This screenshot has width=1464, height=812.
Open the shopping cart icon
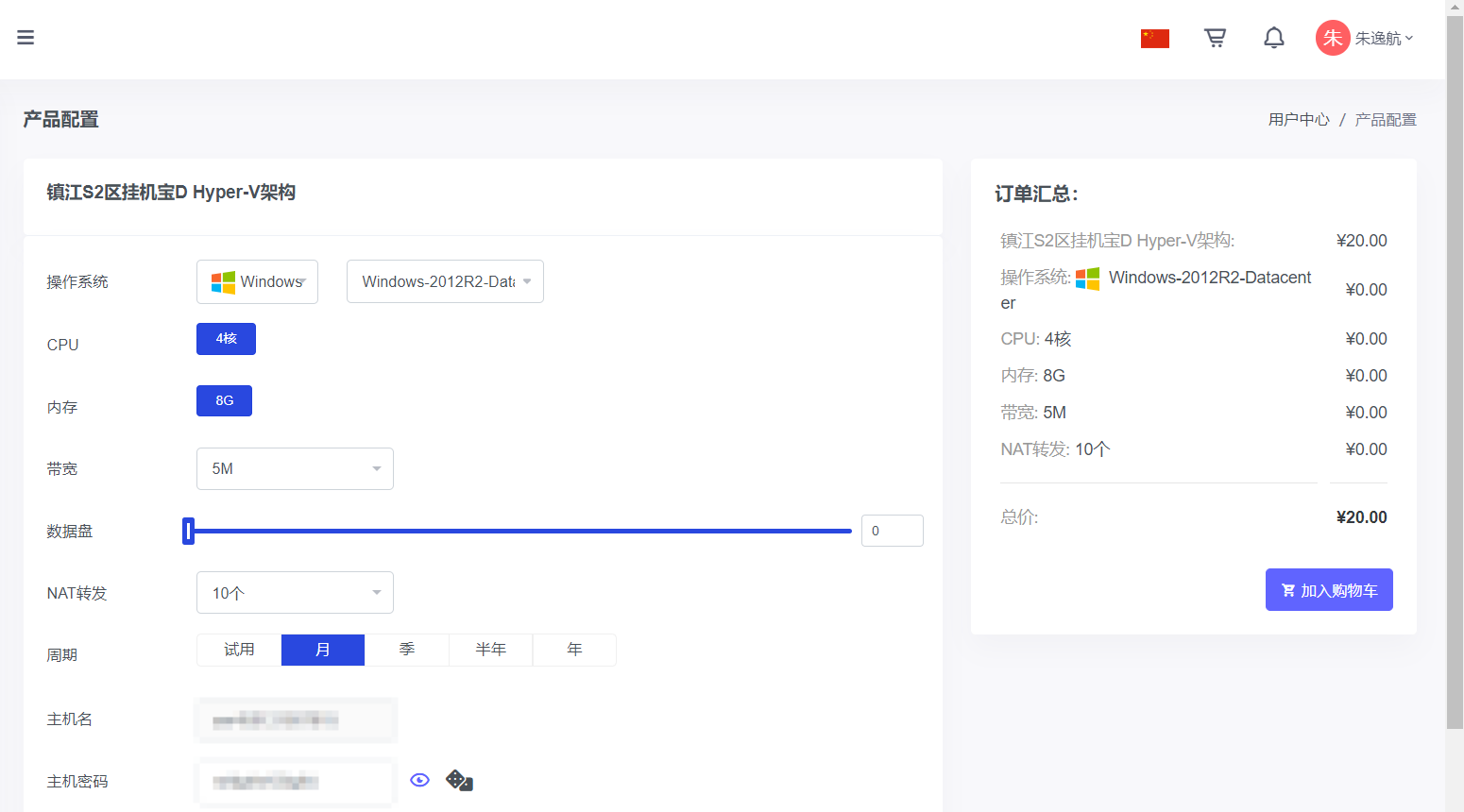point(1215,38)
